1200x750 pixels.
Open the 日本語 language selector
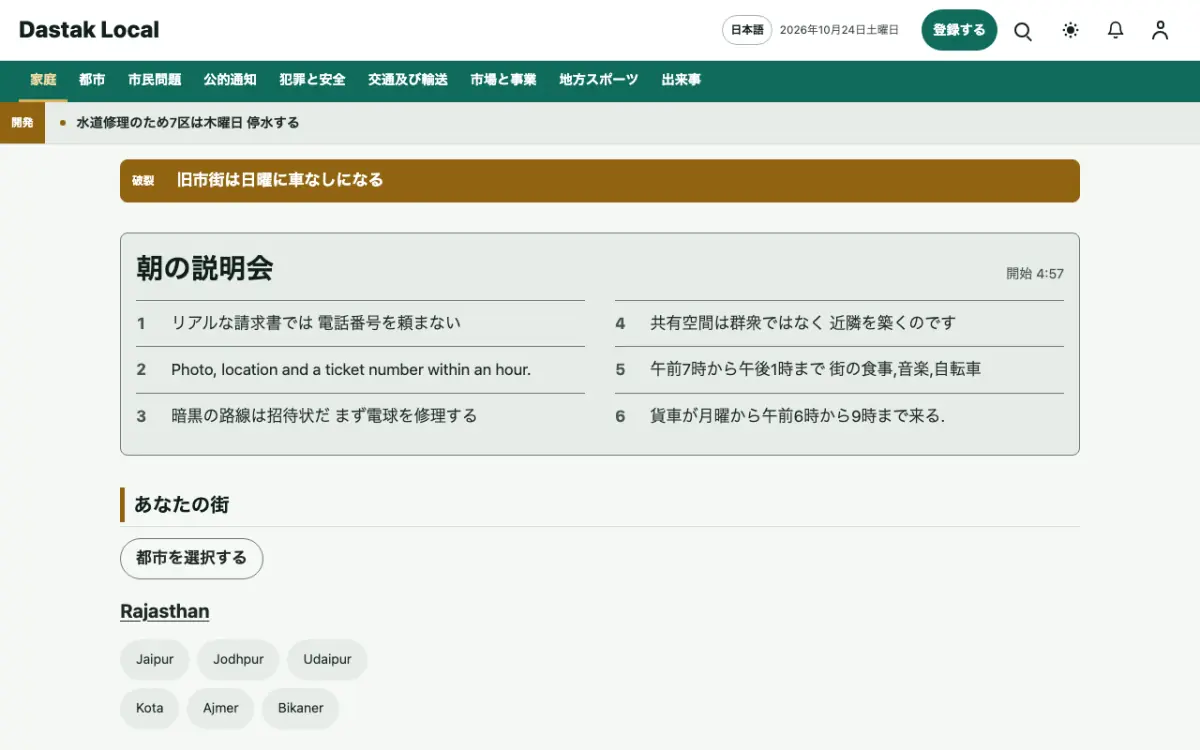pos(747,30)
